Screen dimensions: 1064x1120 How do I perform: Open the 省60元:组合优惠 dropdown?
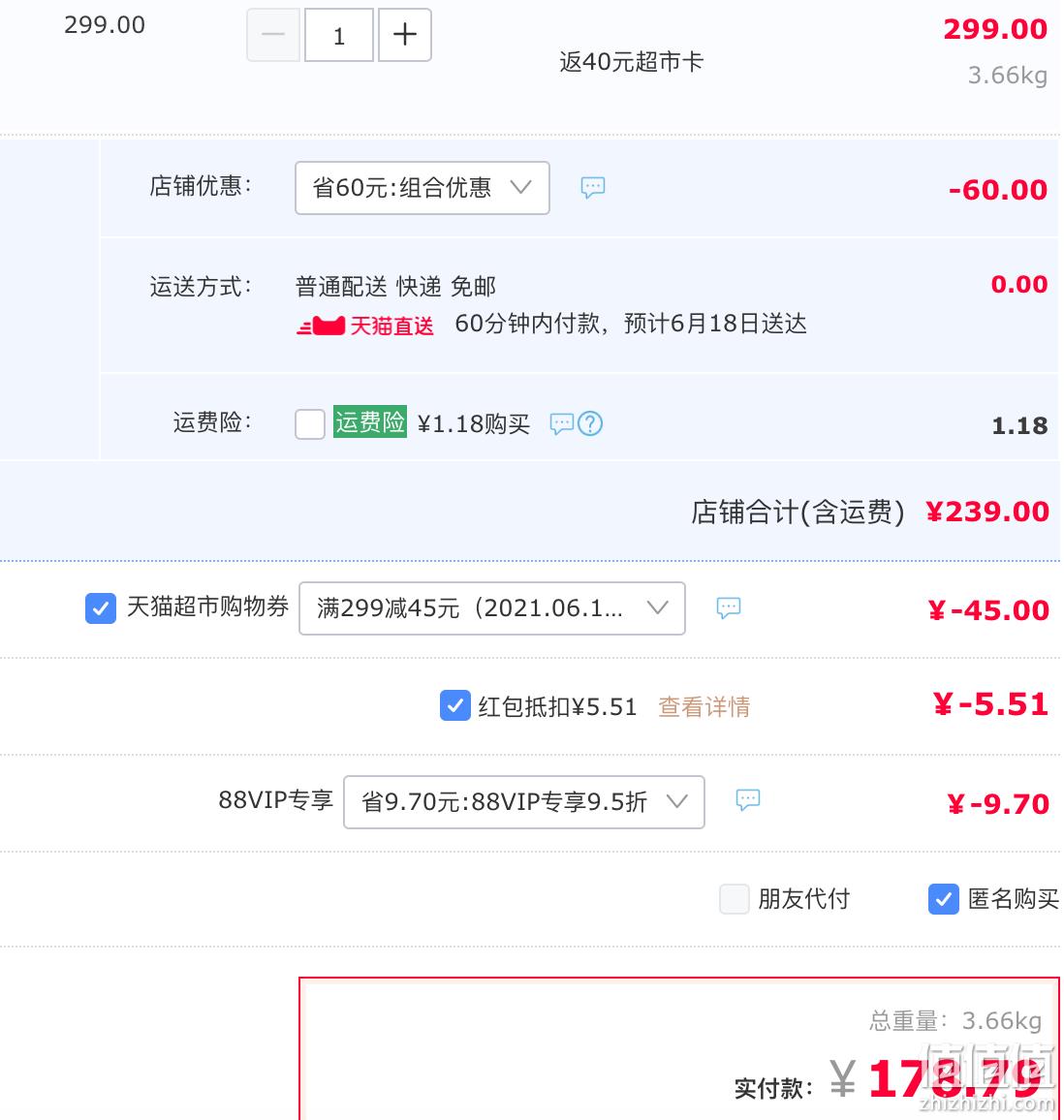(x=422, y=188)
